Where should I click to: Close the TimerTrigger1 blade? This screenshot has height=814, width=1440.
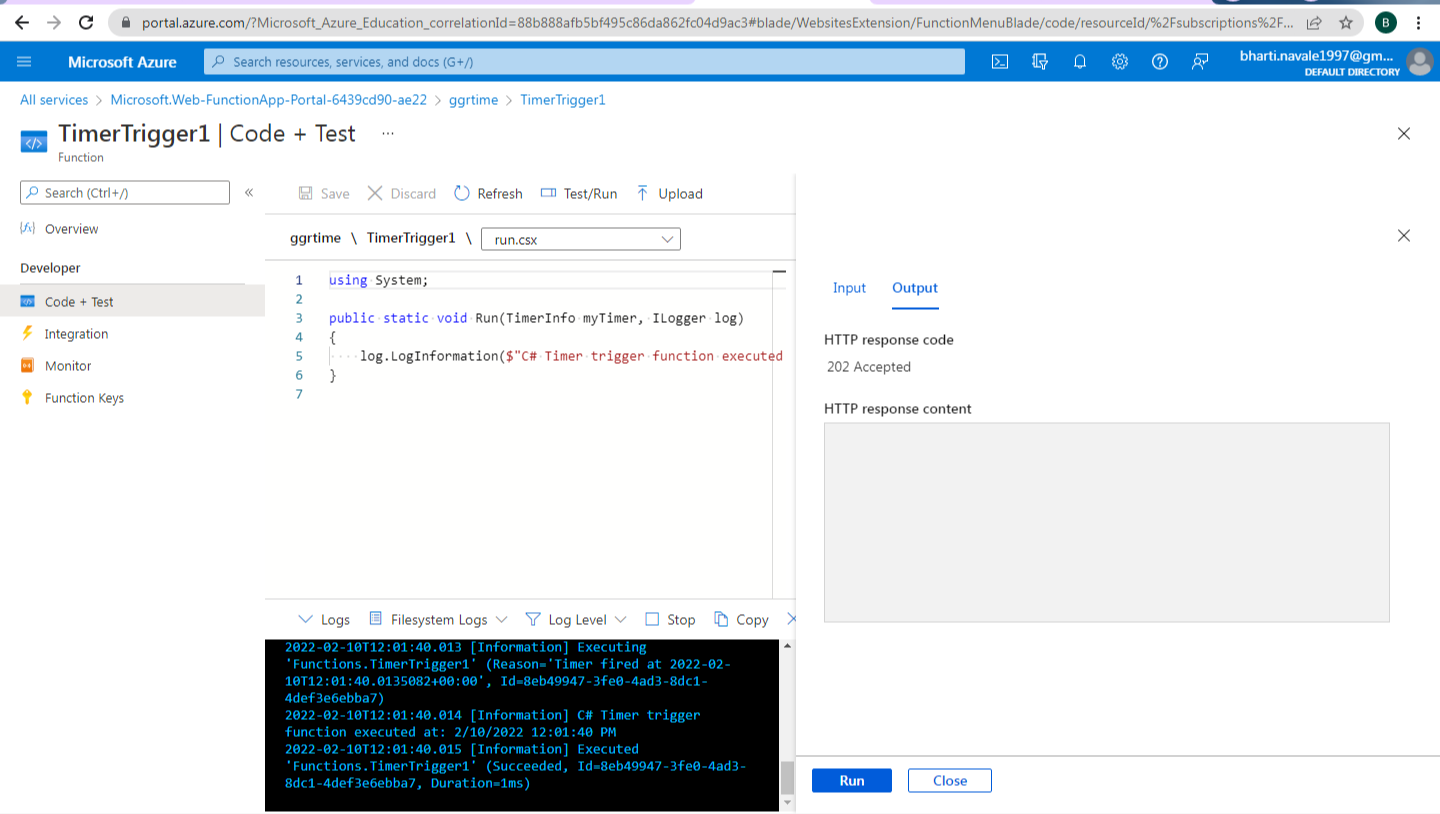[1404, 133]
